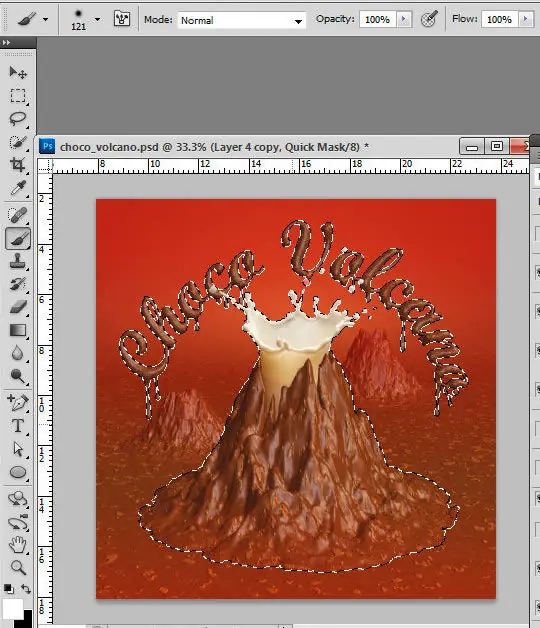Image resolution: width=540 pixels, height=628 pixels.
Task: Choose the Eraser tool
Action: (x=18, y=307)
